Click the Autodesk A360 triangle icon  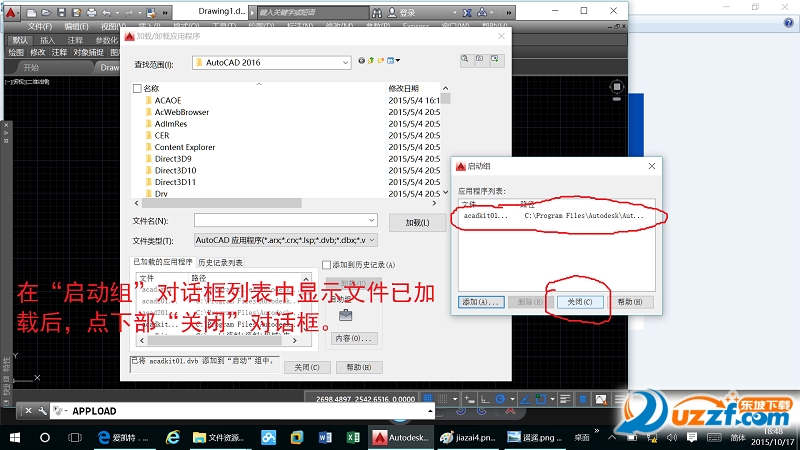click(x=482, y=12)
